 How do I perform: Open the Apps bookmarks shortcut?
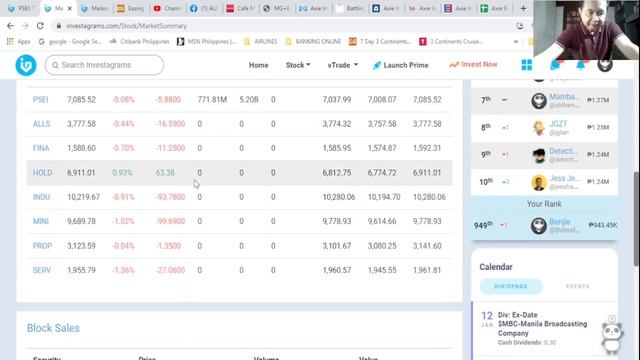click(x=19, y=41)
